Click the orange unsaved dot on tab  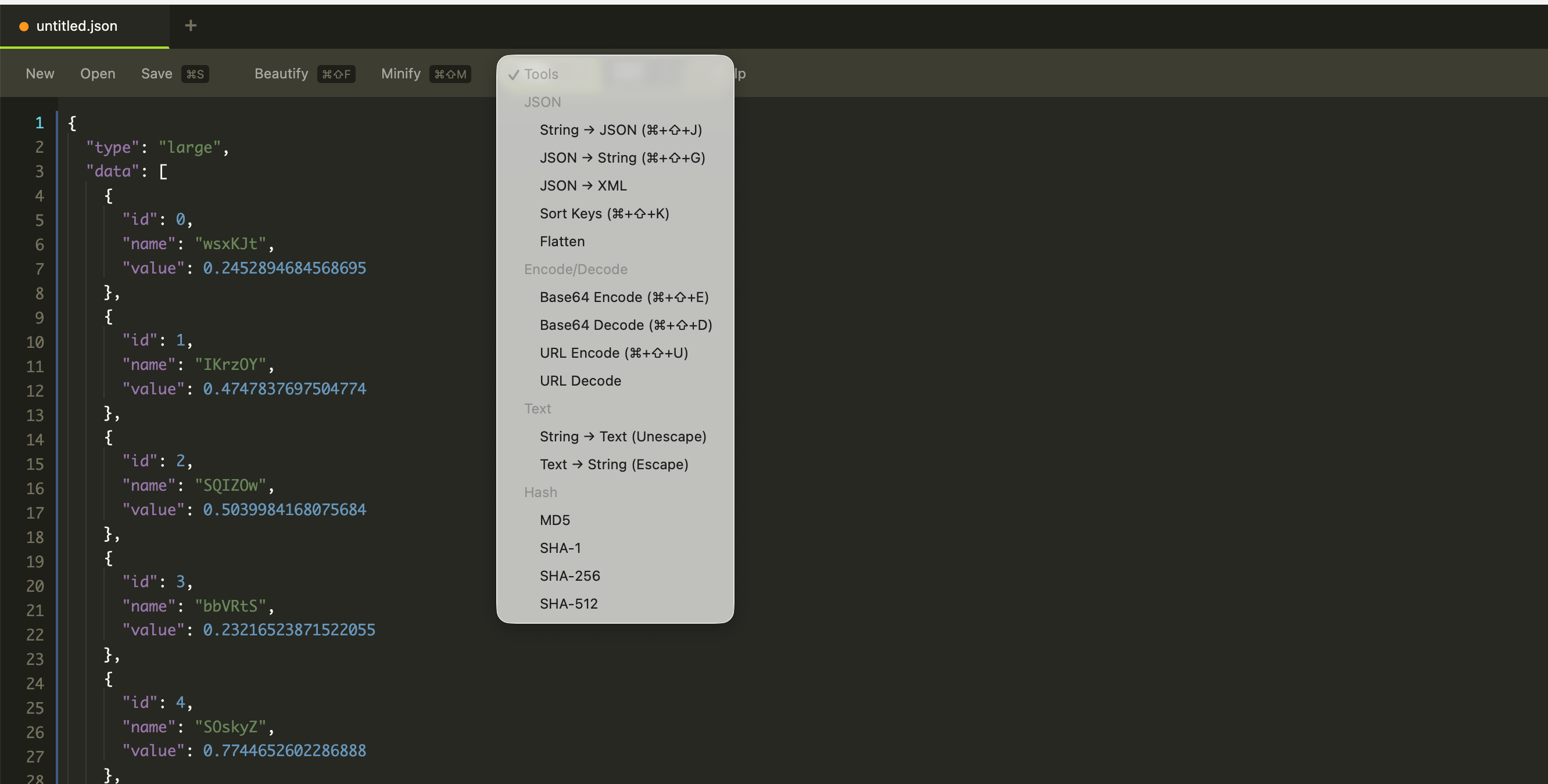click(24, 27)
